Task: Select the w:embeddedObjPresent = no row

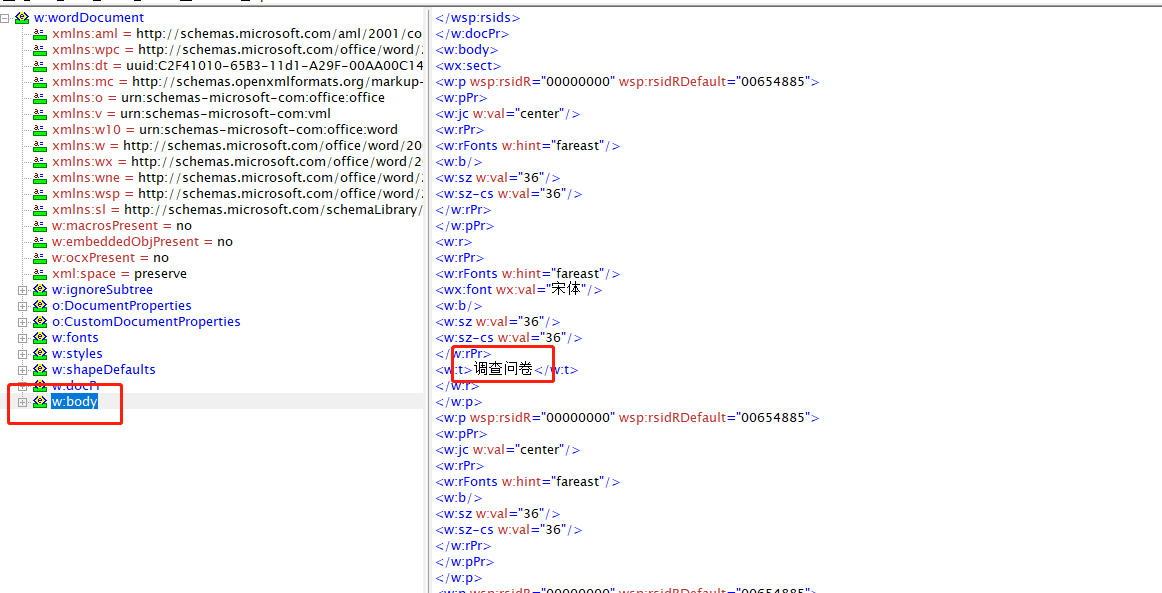Action: click(x=142, y=242)
